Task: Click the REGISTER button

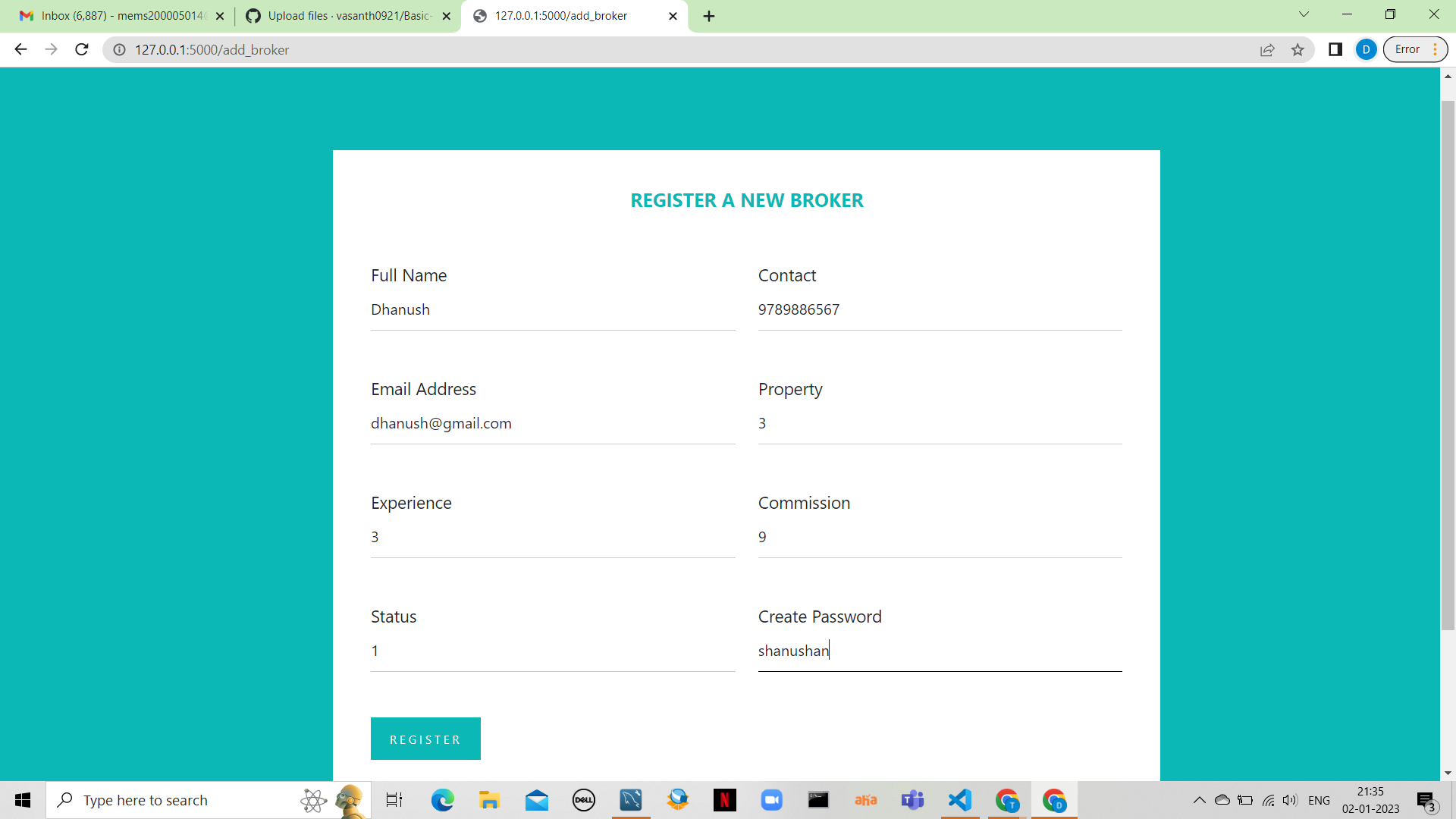Action: [425, 739]
